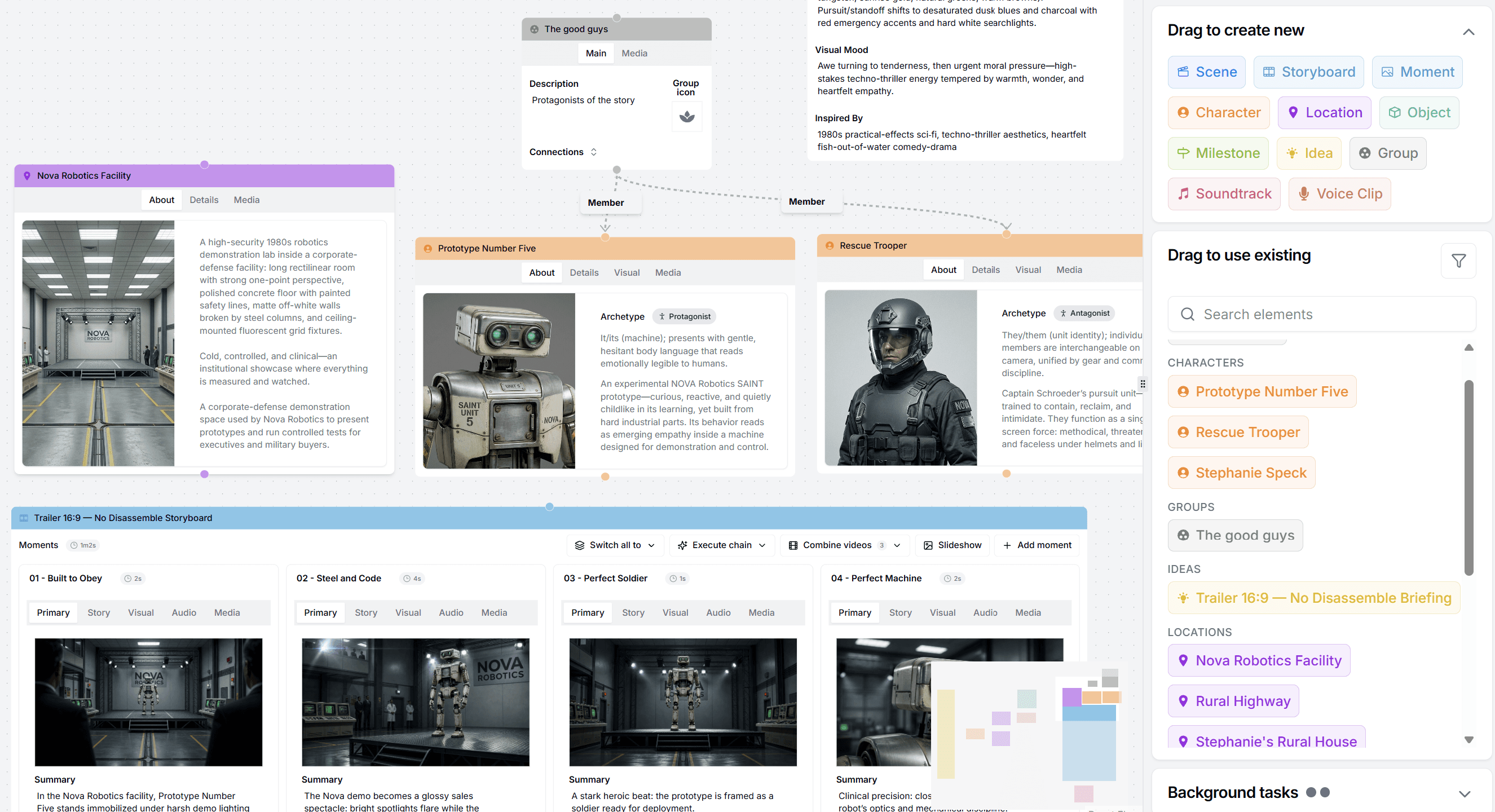This screenshot has height=812, width=1495.
Task: Open the Media tab of Rescue Trooper
Action: coord(1069,270)
